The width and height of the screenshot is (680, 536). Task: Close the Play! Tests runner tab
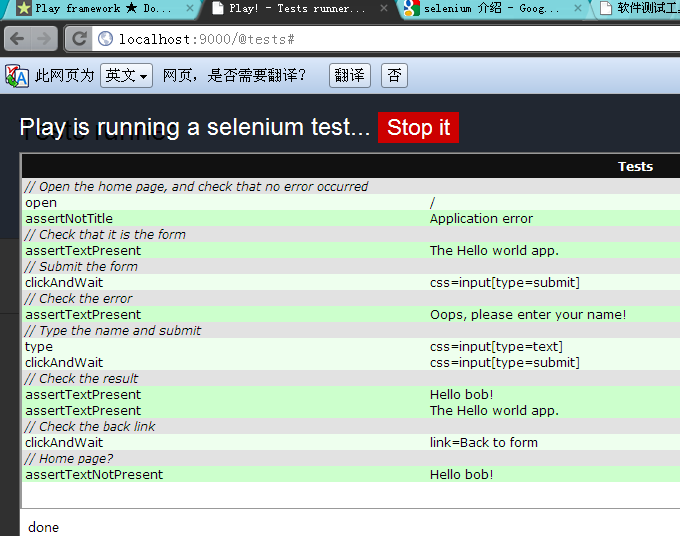point(384,8)
